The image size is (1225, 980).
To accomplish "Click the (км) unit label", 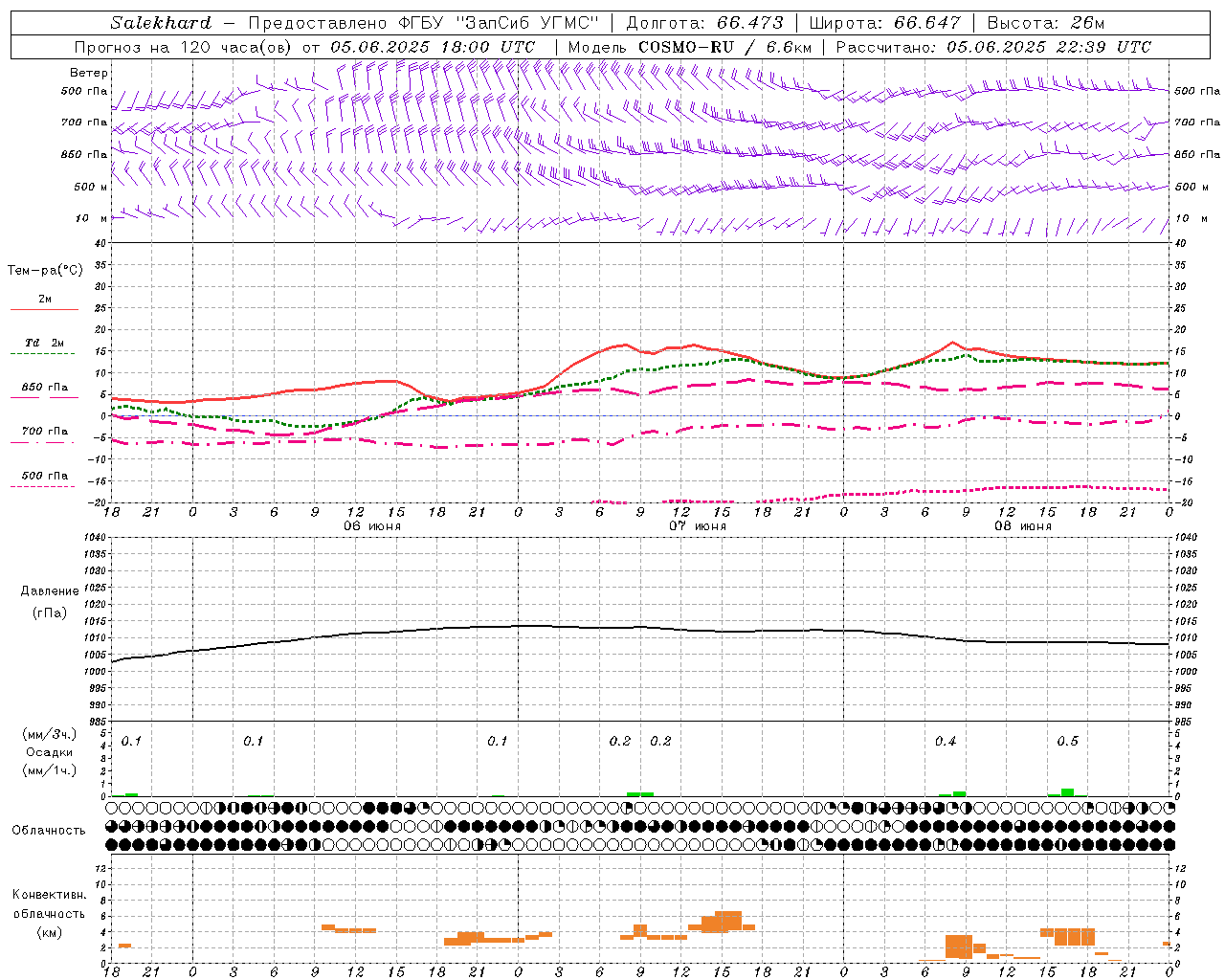I will [x=49, y=932].
